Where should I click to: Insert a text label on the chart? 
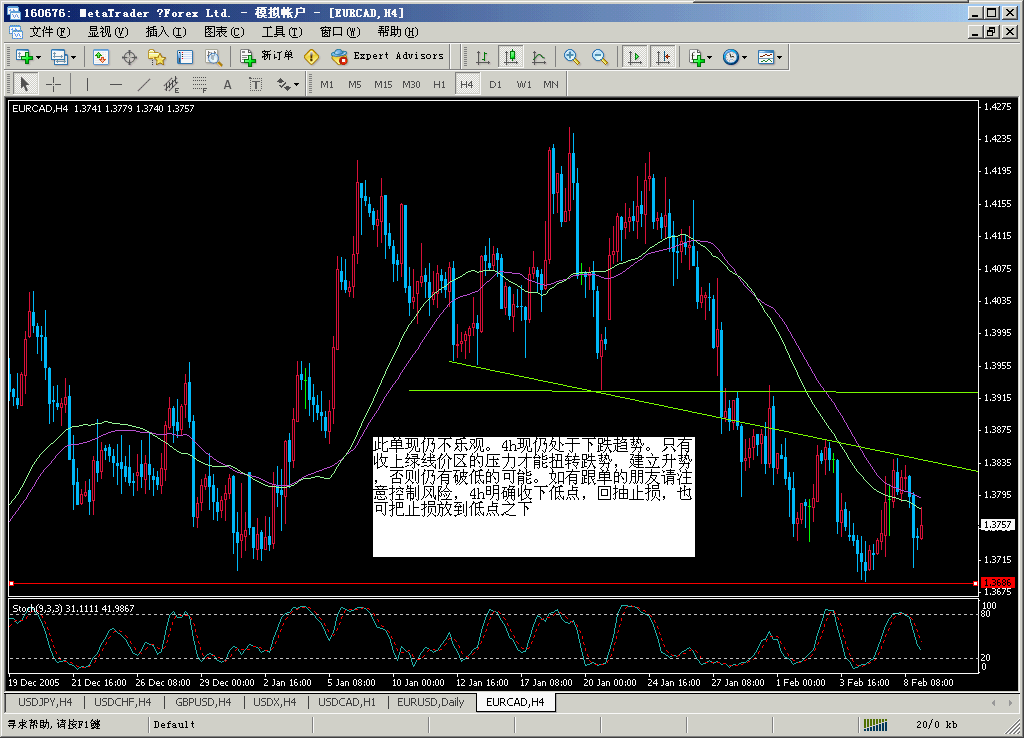tap(255, 84)
